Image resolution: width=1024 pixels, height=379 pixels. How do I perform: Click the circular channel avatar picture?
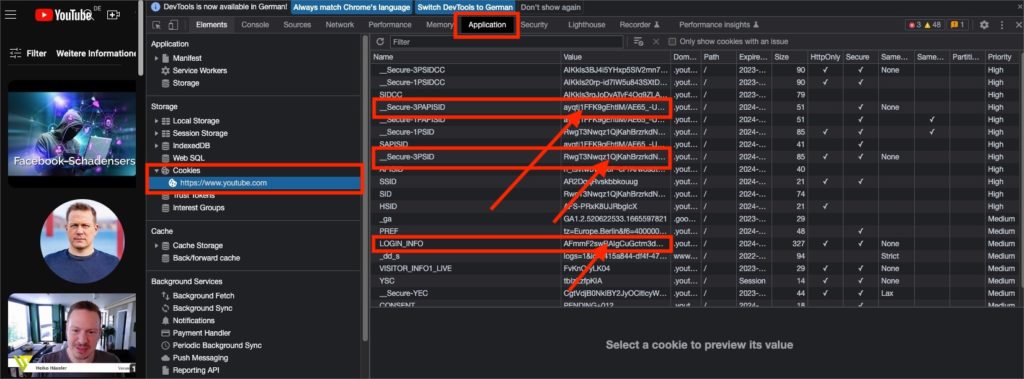pos(82,240)
